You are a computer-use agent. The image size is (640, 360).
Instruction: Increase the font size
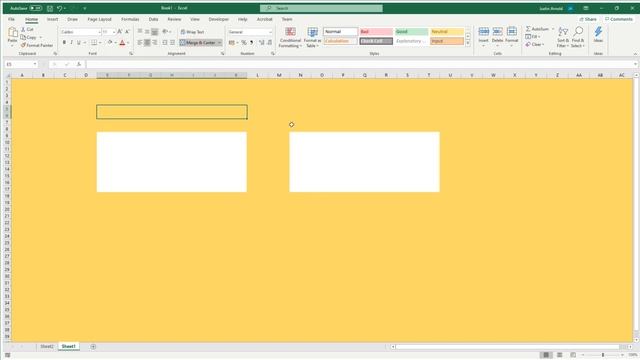(x=120, y=31)
